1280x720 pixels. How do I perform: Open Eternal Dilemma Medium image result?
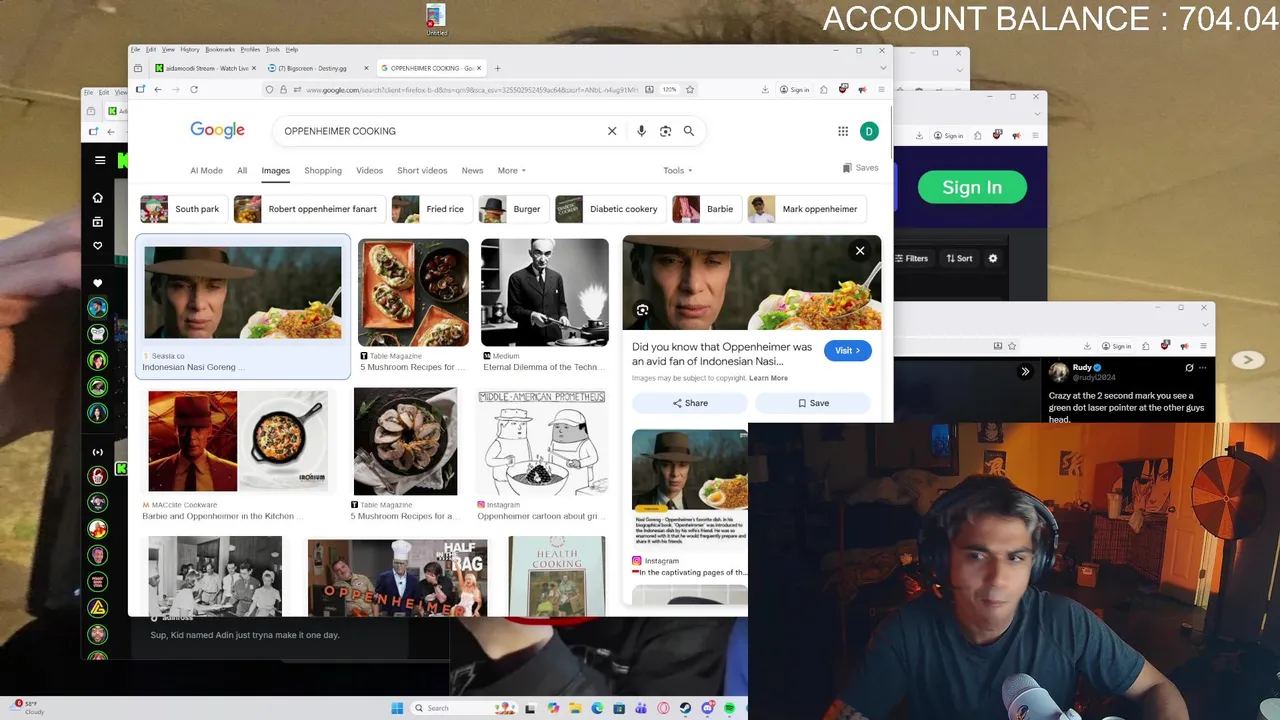(544, 305)
